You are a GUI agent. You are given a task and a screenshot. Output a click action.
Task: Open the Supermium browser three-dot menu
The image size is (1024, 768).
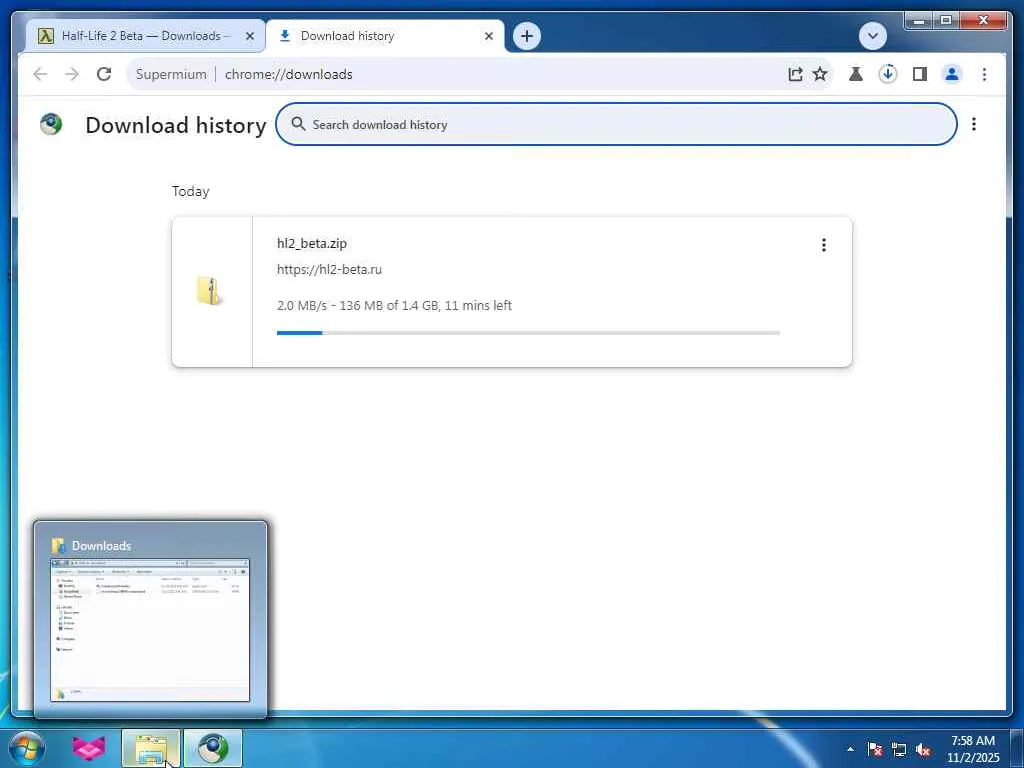[x=984, y=74]
